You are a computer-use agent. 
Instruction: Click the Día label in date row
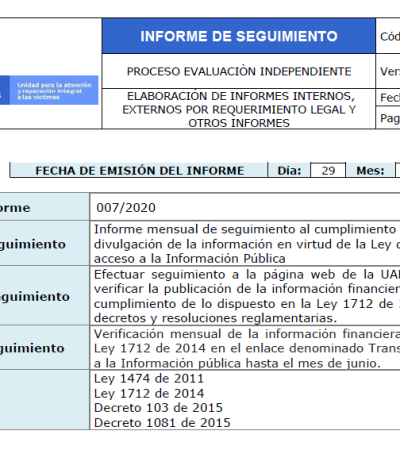point(289,170)
